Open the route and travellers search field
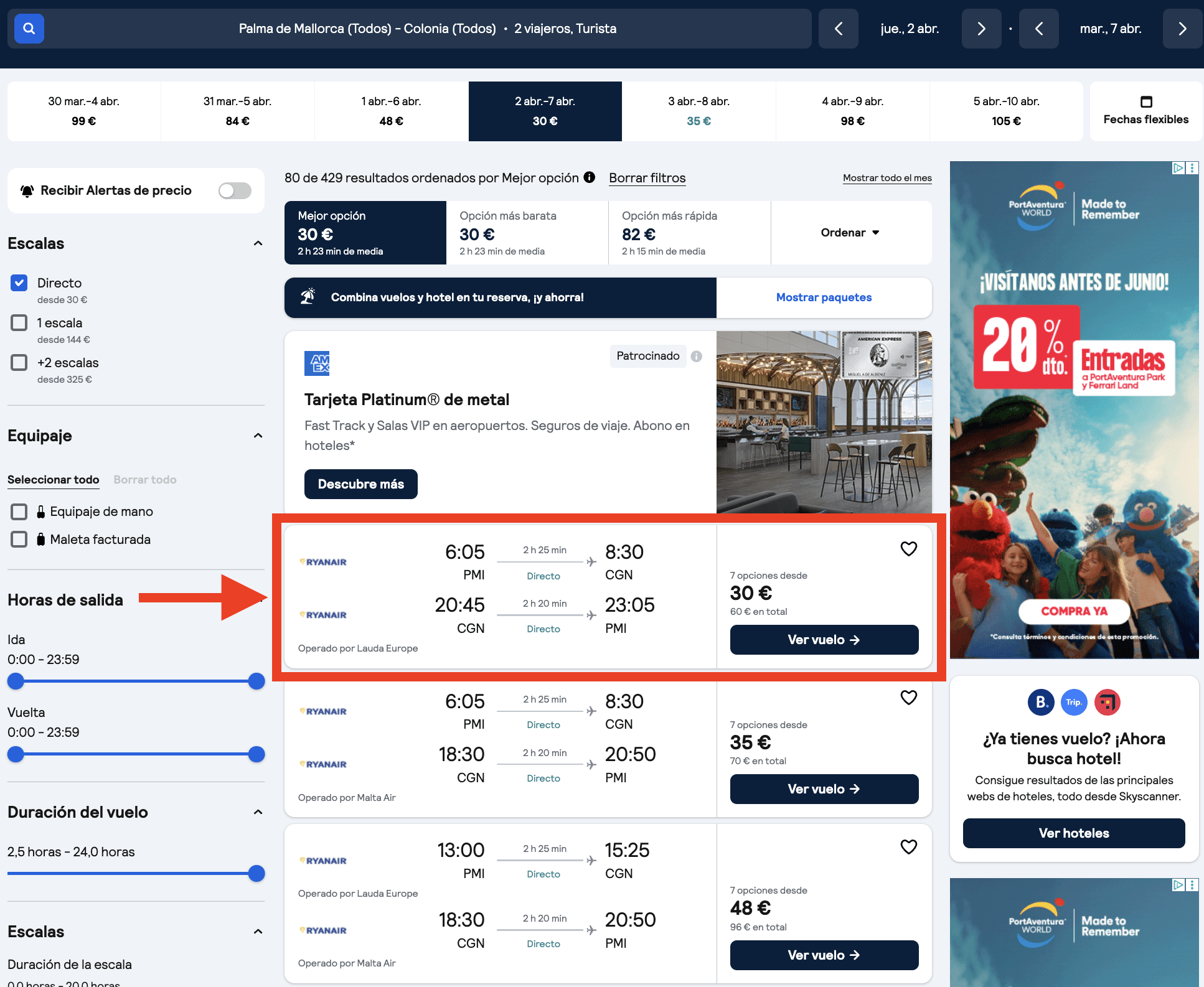Viewport: 1204px width, 987px height. [410, 29]
